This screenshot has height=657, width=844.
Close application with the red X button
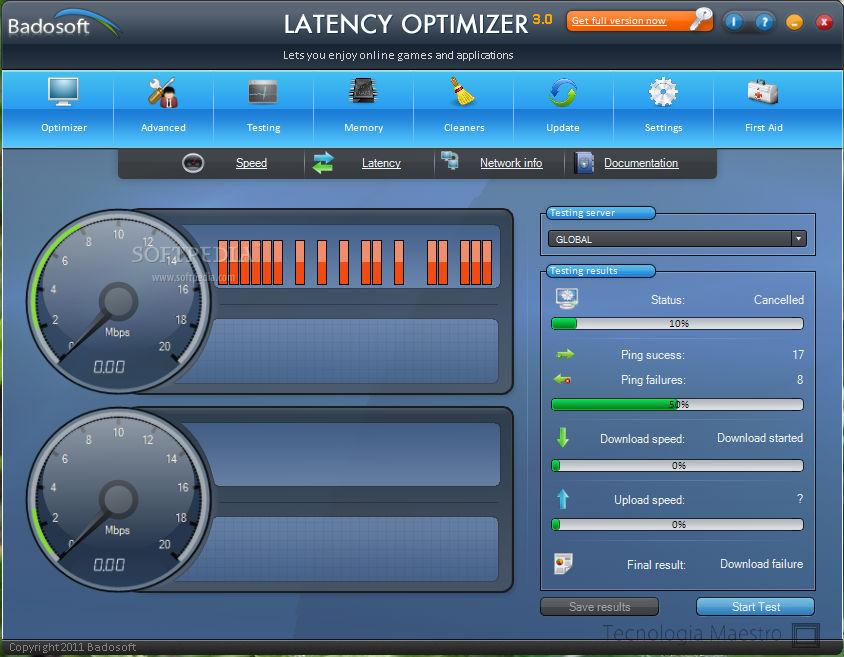coord(824,22)
